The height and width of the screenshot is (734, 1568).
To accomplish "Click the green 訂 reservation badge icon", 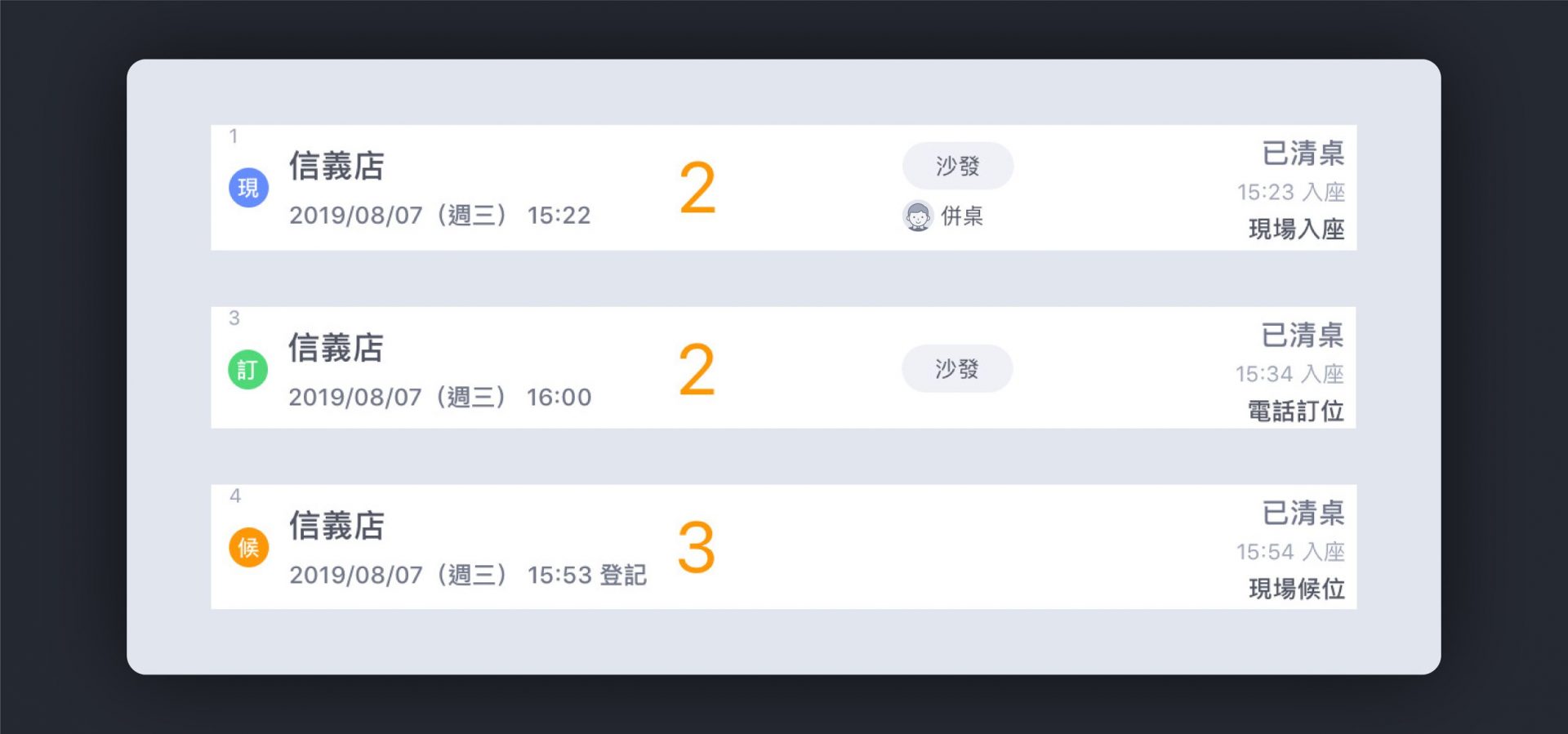I will pos(247,370).
